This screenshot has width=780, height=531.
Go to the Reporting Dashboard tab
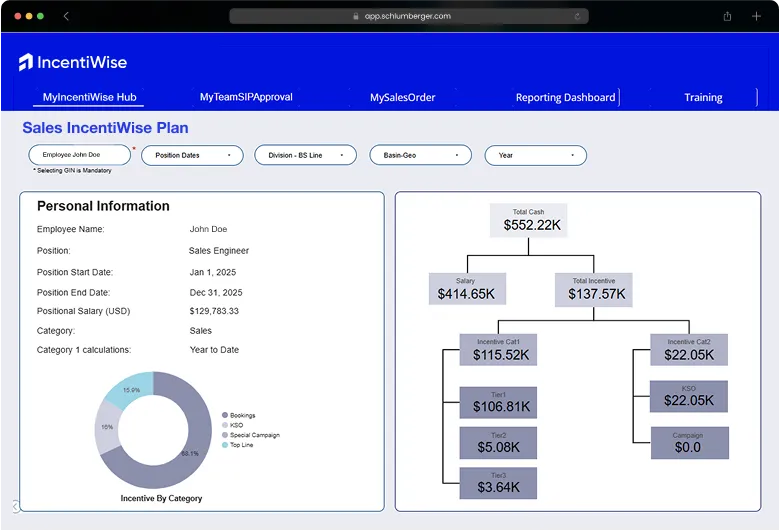point(566,98)
